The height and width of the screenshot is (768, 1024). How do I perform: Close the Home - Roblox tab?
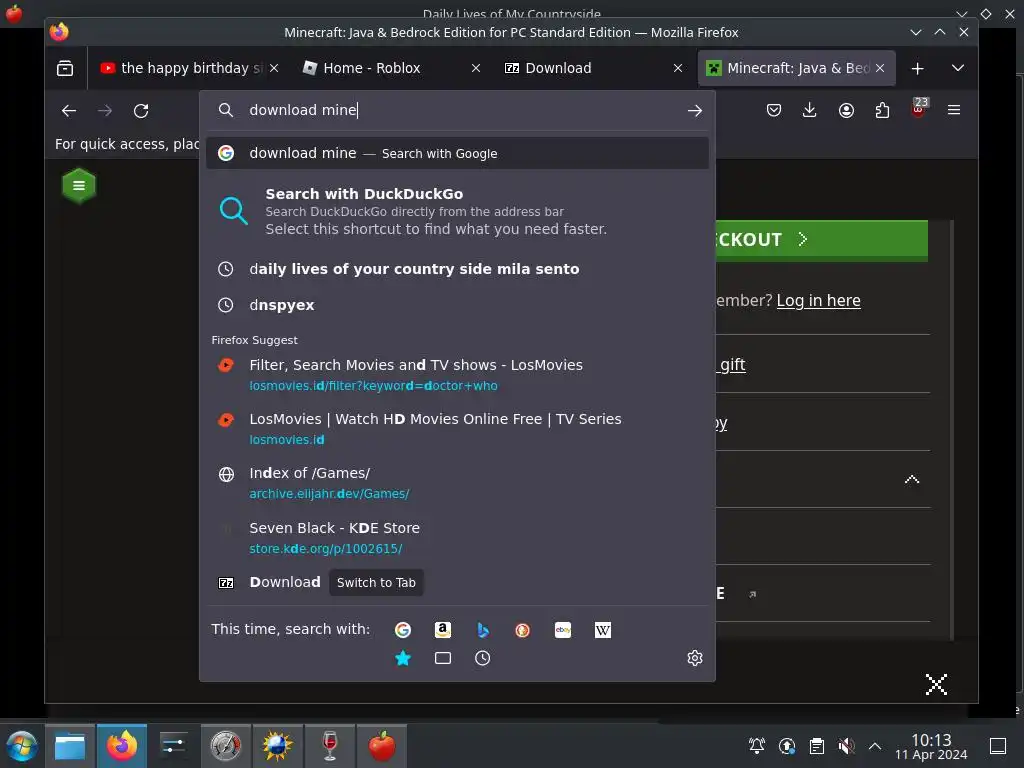click(x=476, y=68)
